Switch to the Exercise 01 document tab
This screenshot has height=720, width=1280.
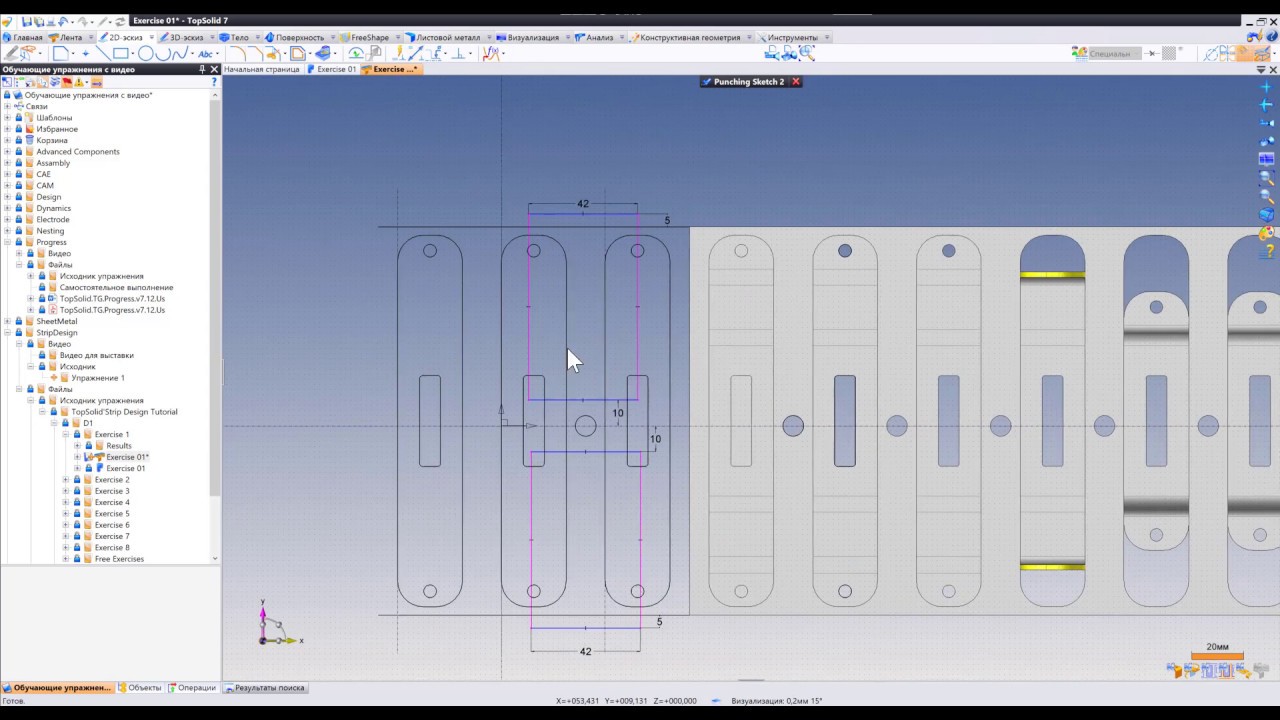point(332,69)
